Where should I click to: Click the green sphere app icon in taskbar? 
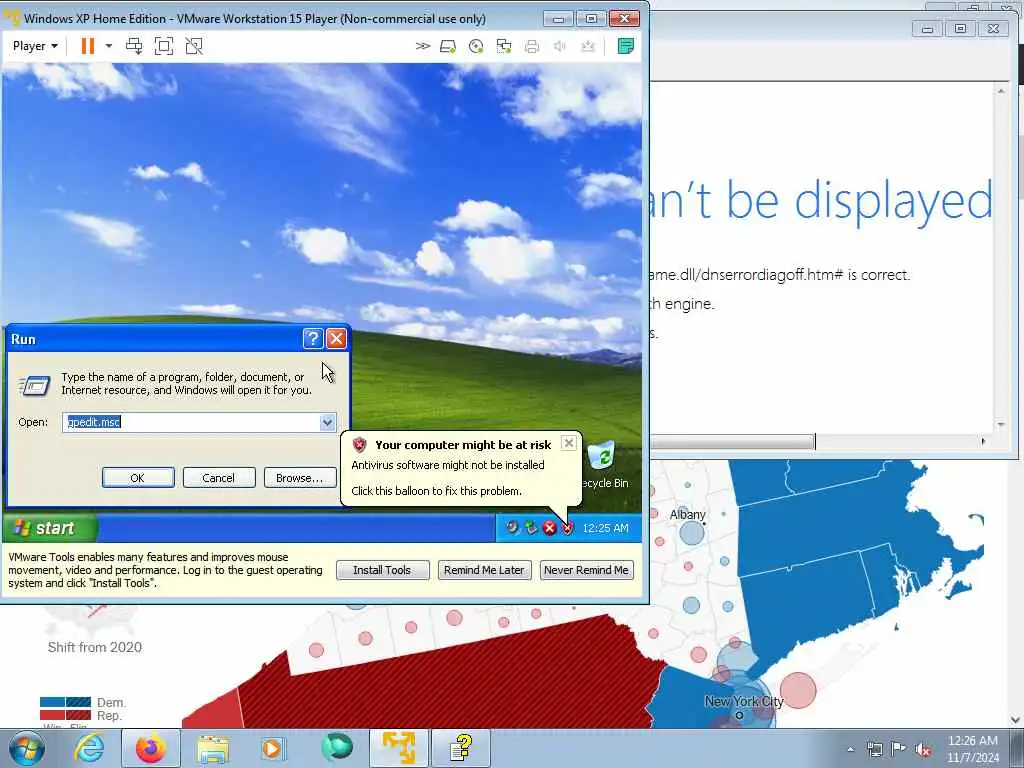click(x=337, y=747)
